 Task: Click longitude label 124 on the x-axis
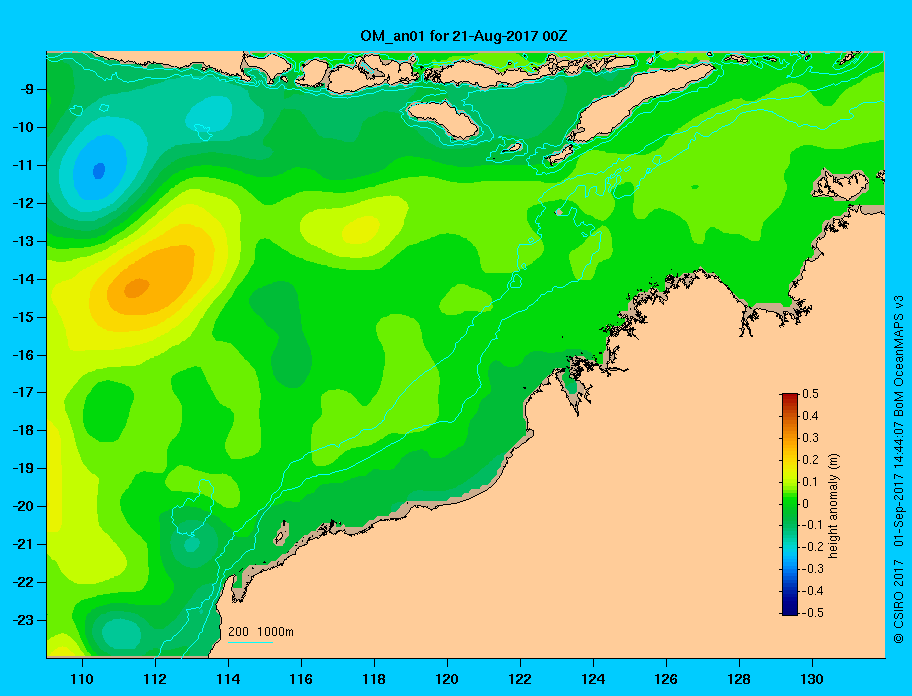coord(593,679)
